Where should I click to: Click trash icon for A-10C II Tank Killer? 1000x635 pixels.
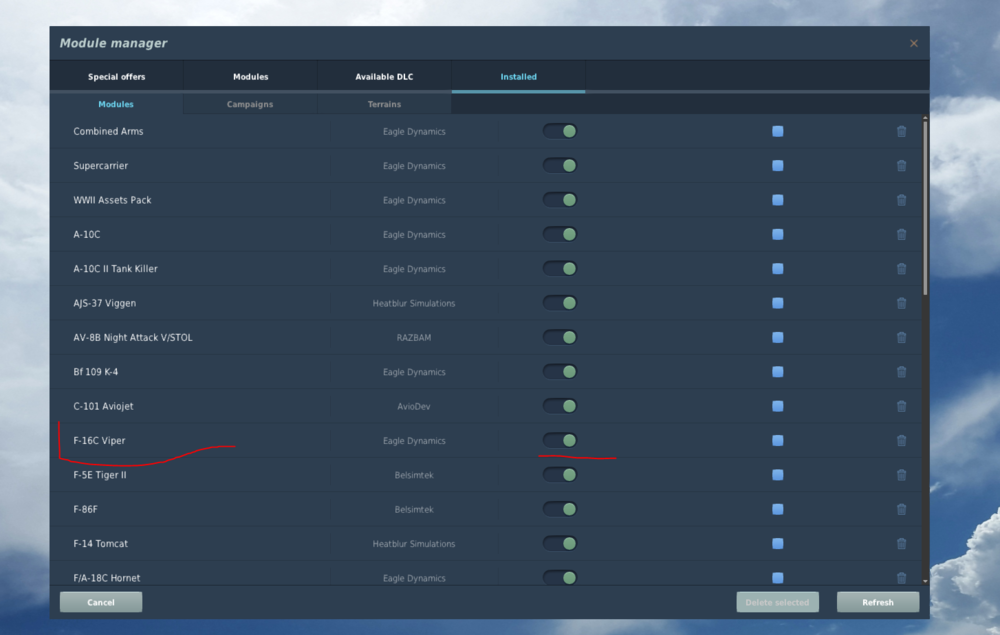click(x=901, y=269)
